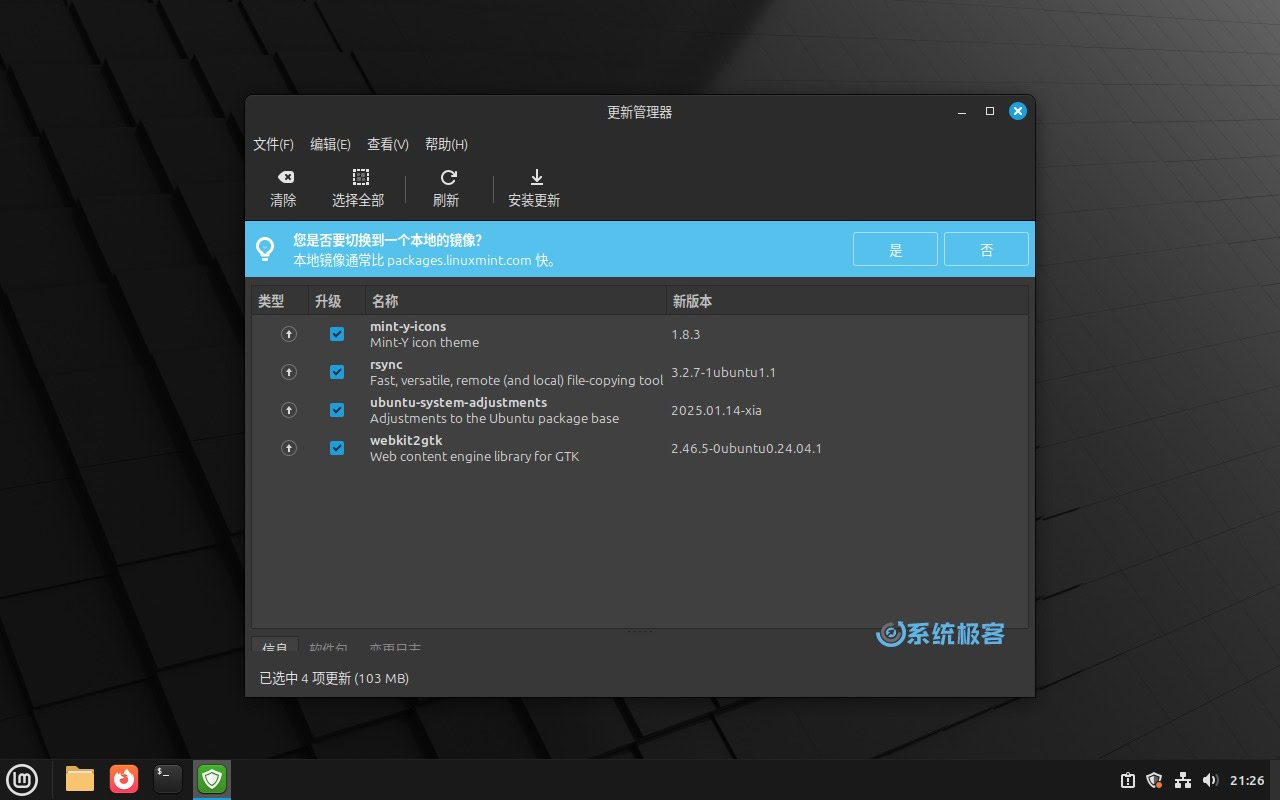Image resolution: width=1280 pixels, height=800 pixels.
Task: Select the webkit2gtk package name
Action: pos(406,440)
